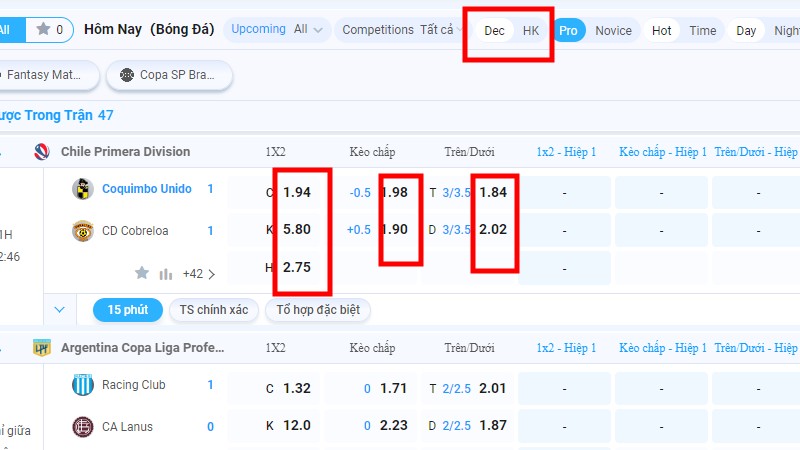The width and height of the screenshot is (800, 450).
Task: Click the CD Cobreloa team logo
Action: [x=82, y=231]
